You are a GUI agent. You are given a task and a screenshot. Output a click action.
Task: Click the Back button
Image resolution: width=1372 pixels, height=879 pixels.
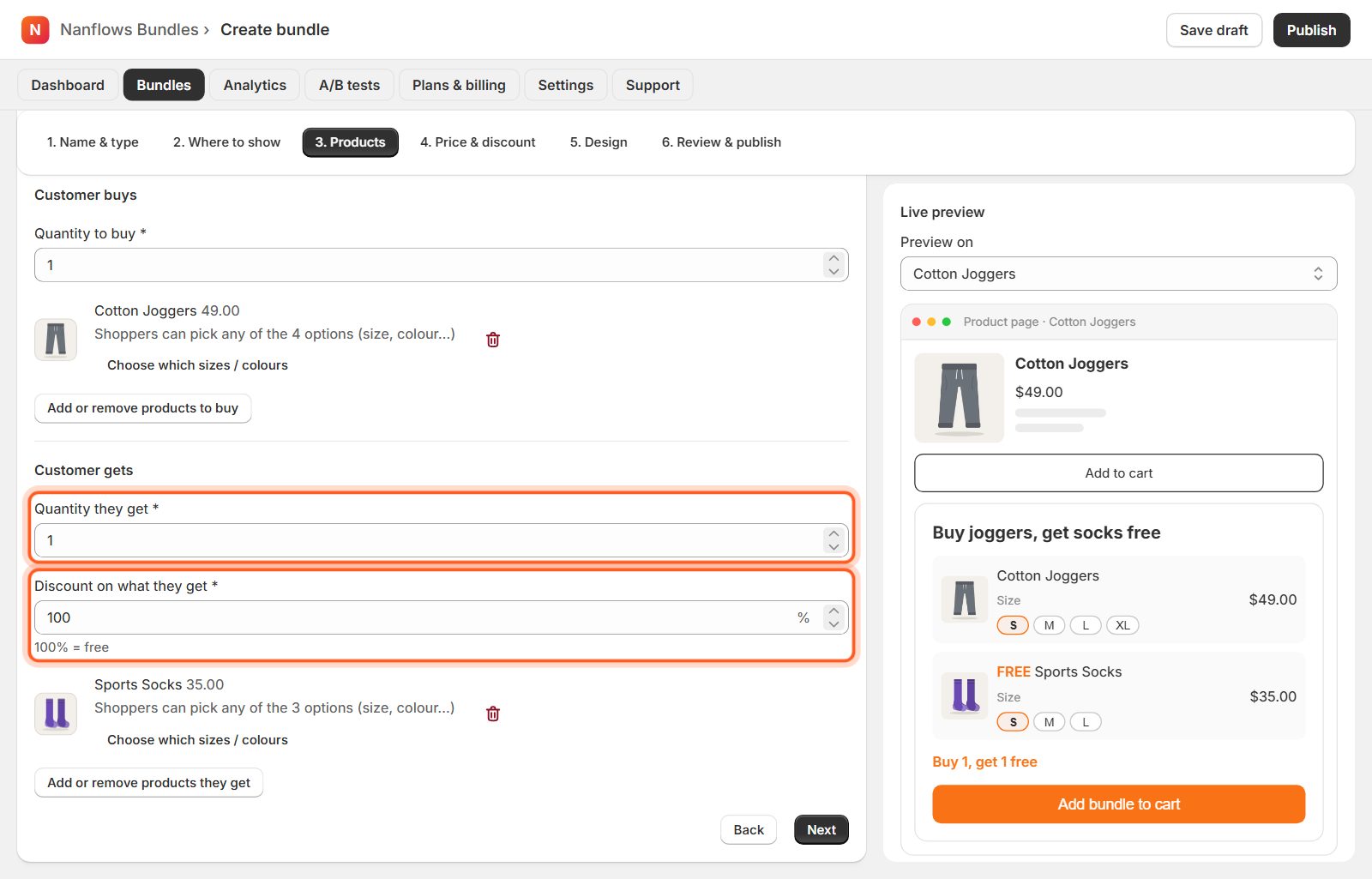tap(749, 830)
